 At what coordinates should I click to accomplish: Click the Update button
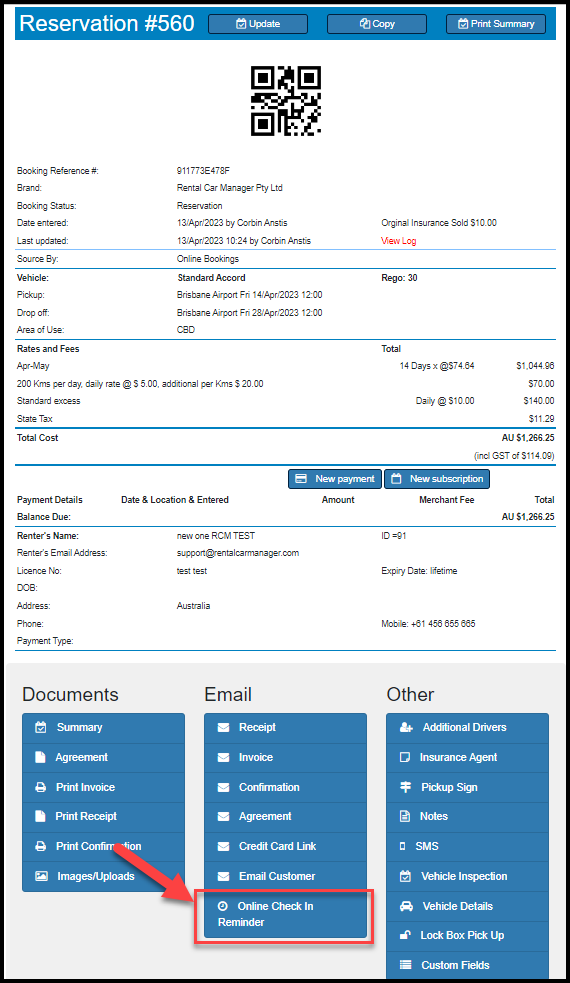258,24
